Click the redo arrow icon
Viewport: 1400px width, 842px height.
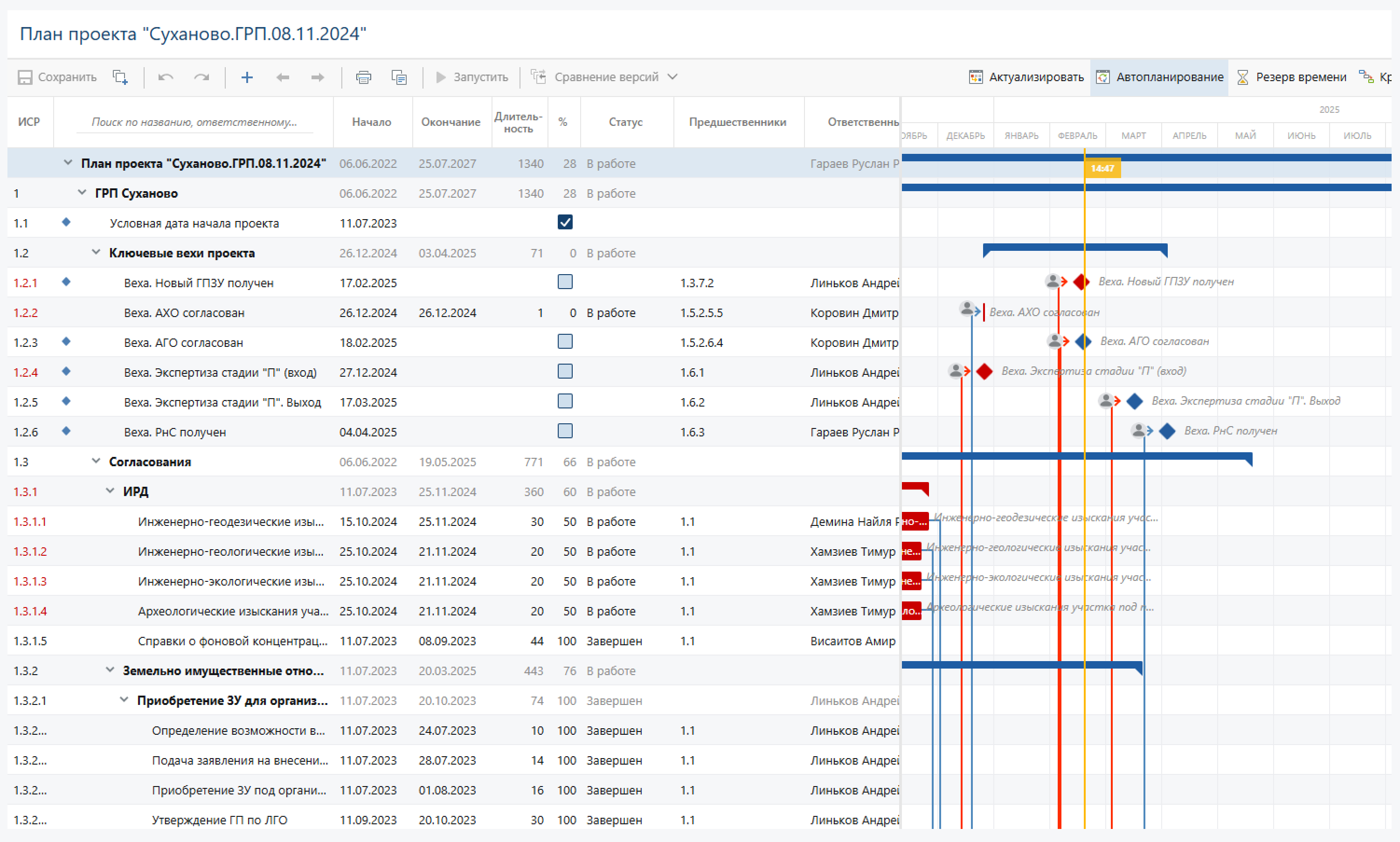[201, 77]
